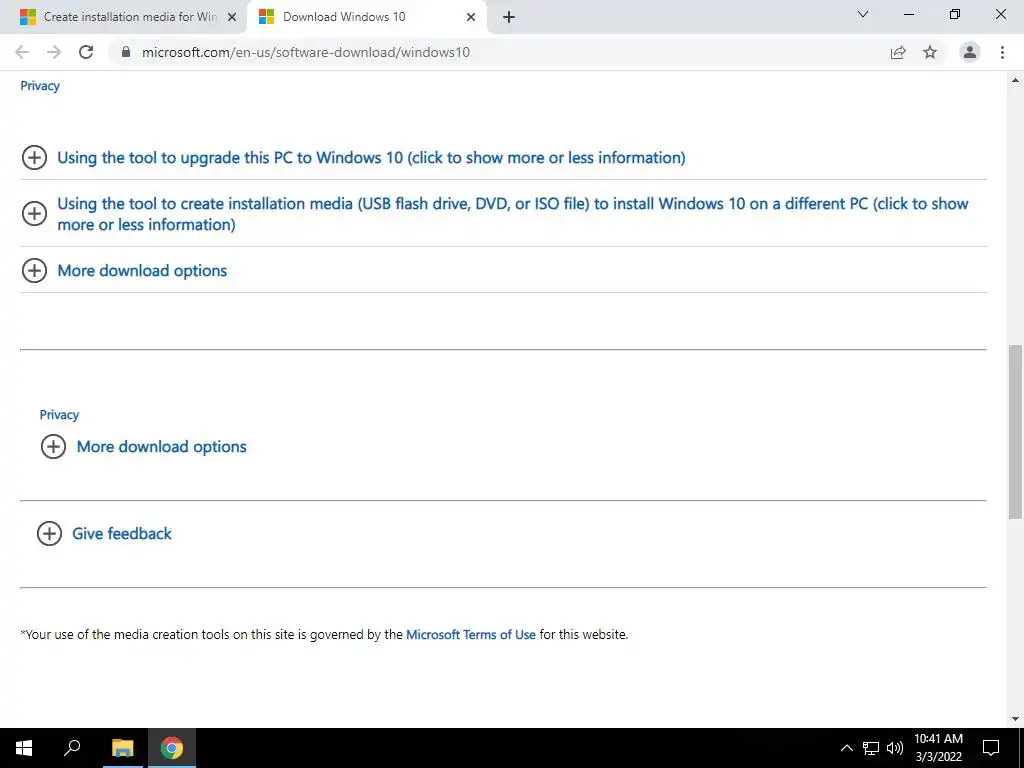
Task: Expand upper More download options plus icon
Action: click(x=34, y=270)
